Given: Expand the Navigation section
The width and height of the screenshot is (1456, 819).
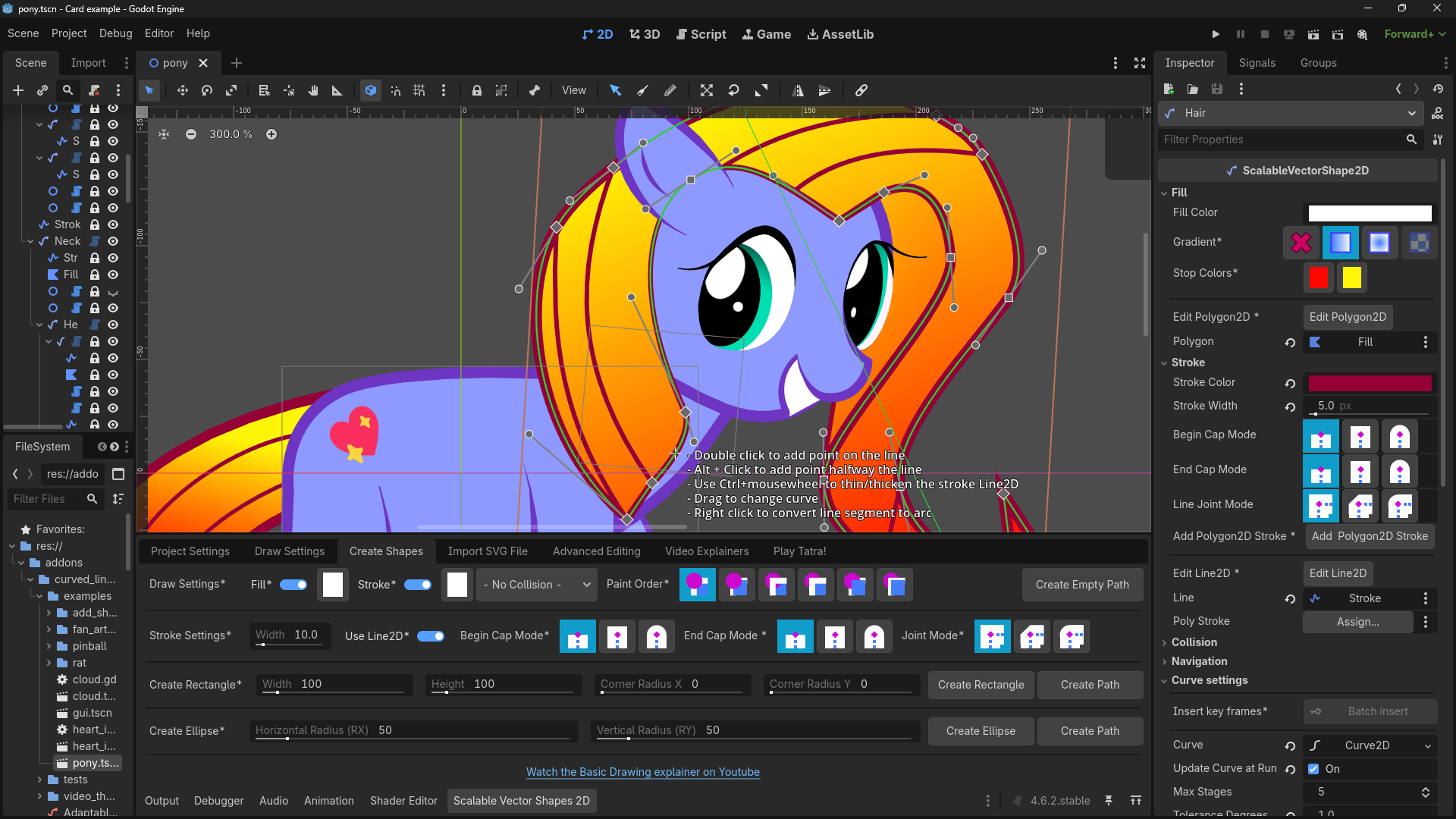Looking at the screenshot, I should point(1199,661).
